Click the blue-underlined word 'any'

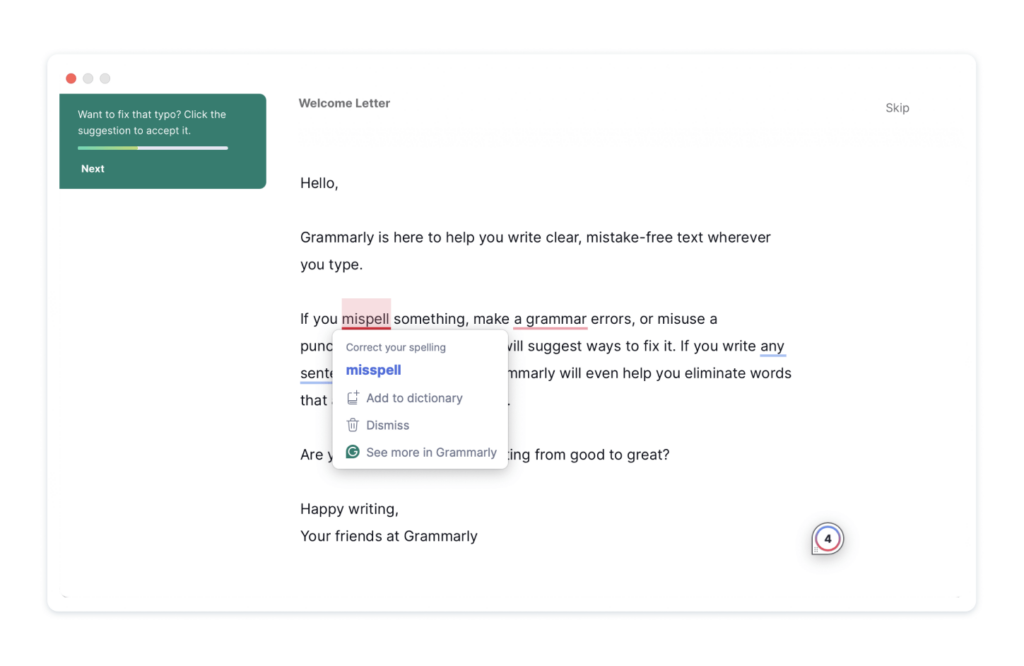pos(772,346)
